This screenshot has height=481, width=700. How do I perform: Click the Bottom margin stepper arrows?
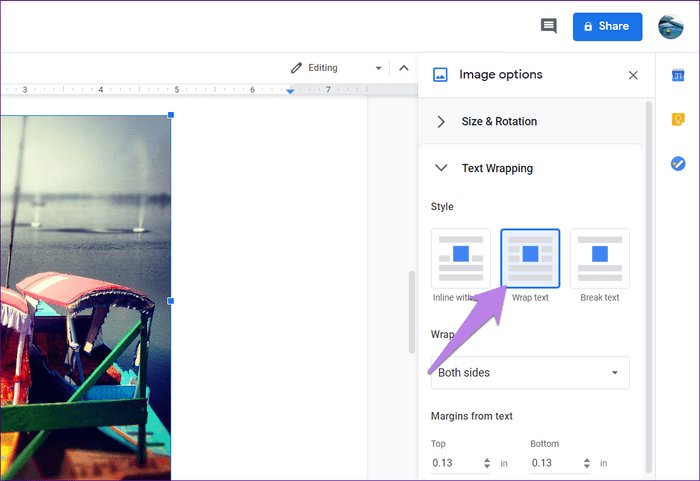pyautogui.click(x=587, y=463)
